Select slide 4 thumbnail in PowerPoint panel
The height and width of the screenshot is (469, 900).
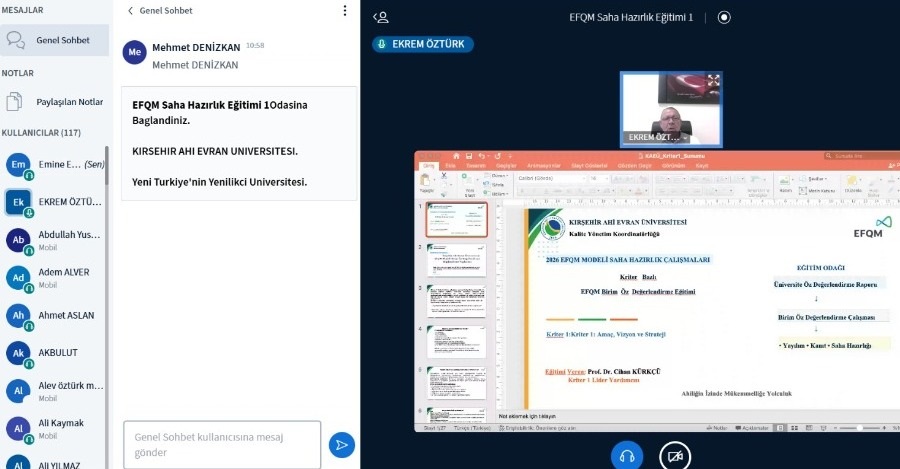tap(456, 343)
